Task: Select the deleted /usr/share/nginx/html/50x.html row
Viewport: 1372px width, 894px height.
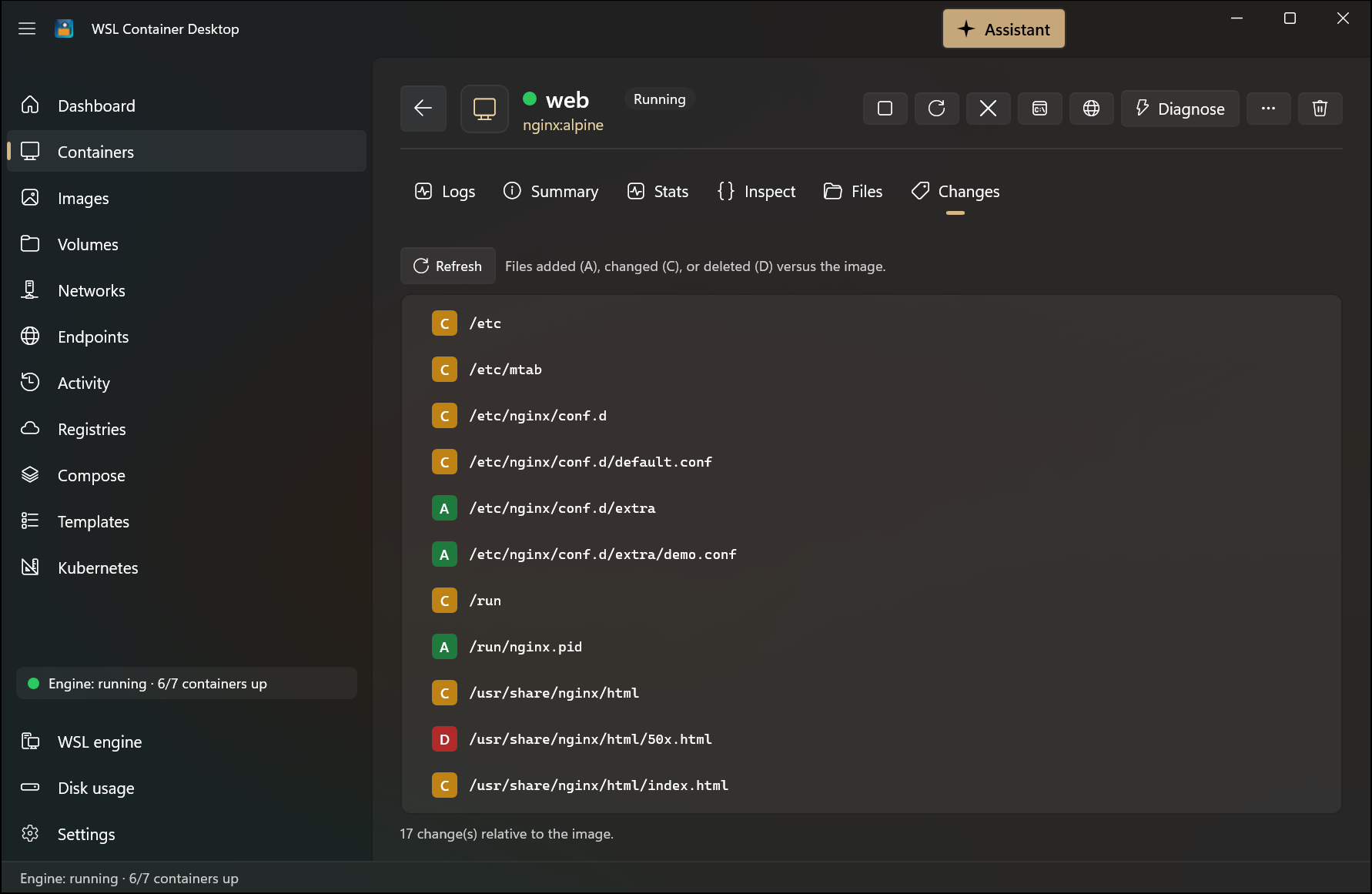Action: tap(871, 739)
